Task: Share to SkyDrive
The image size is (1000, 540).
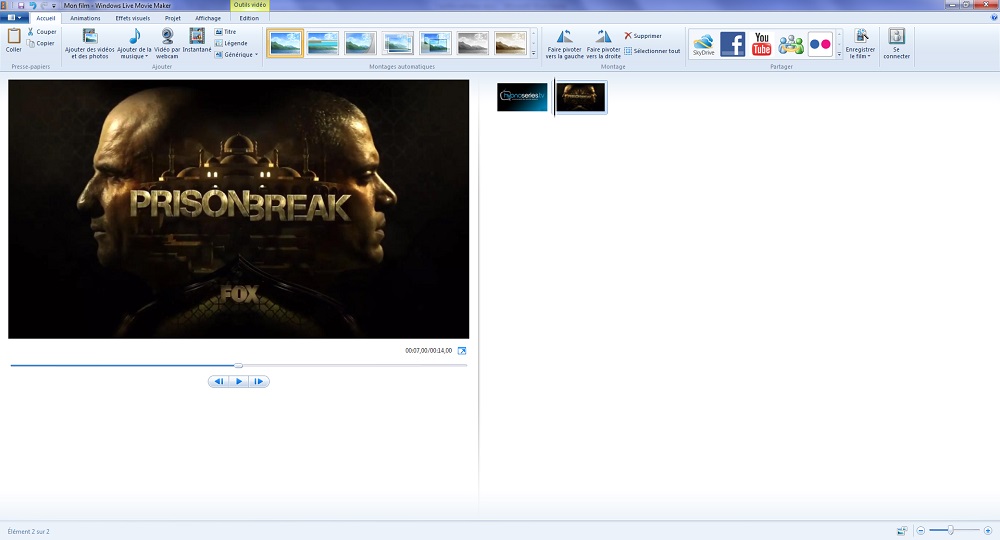Action: point(703,44)
